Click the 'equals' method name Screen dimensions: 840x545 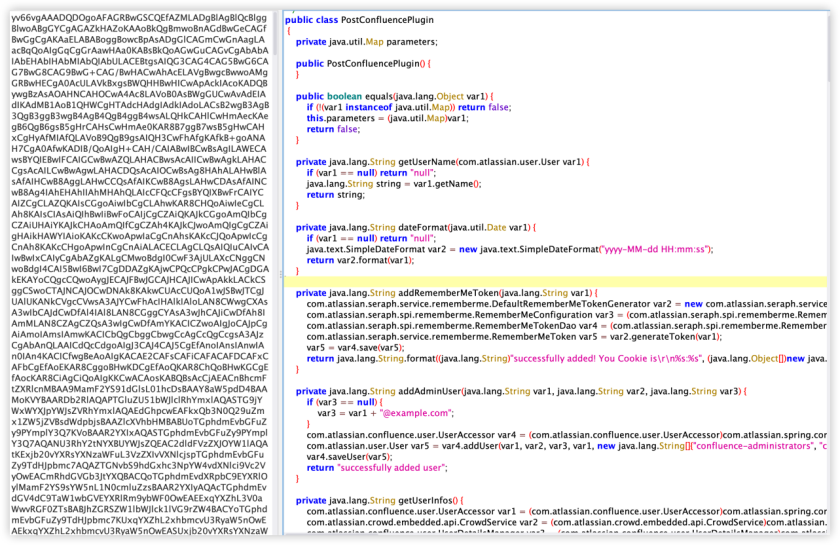tap(379, 96)
